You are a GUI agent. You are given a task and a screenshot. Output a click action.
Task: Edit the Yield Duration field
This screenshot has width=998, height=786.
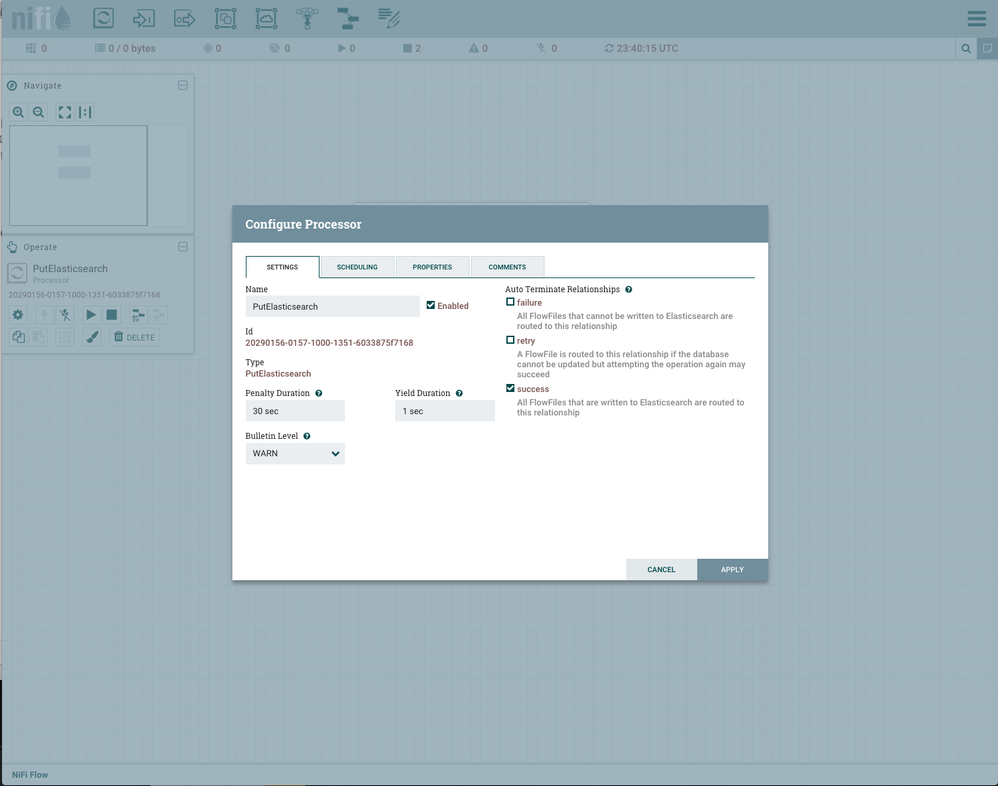445,411
